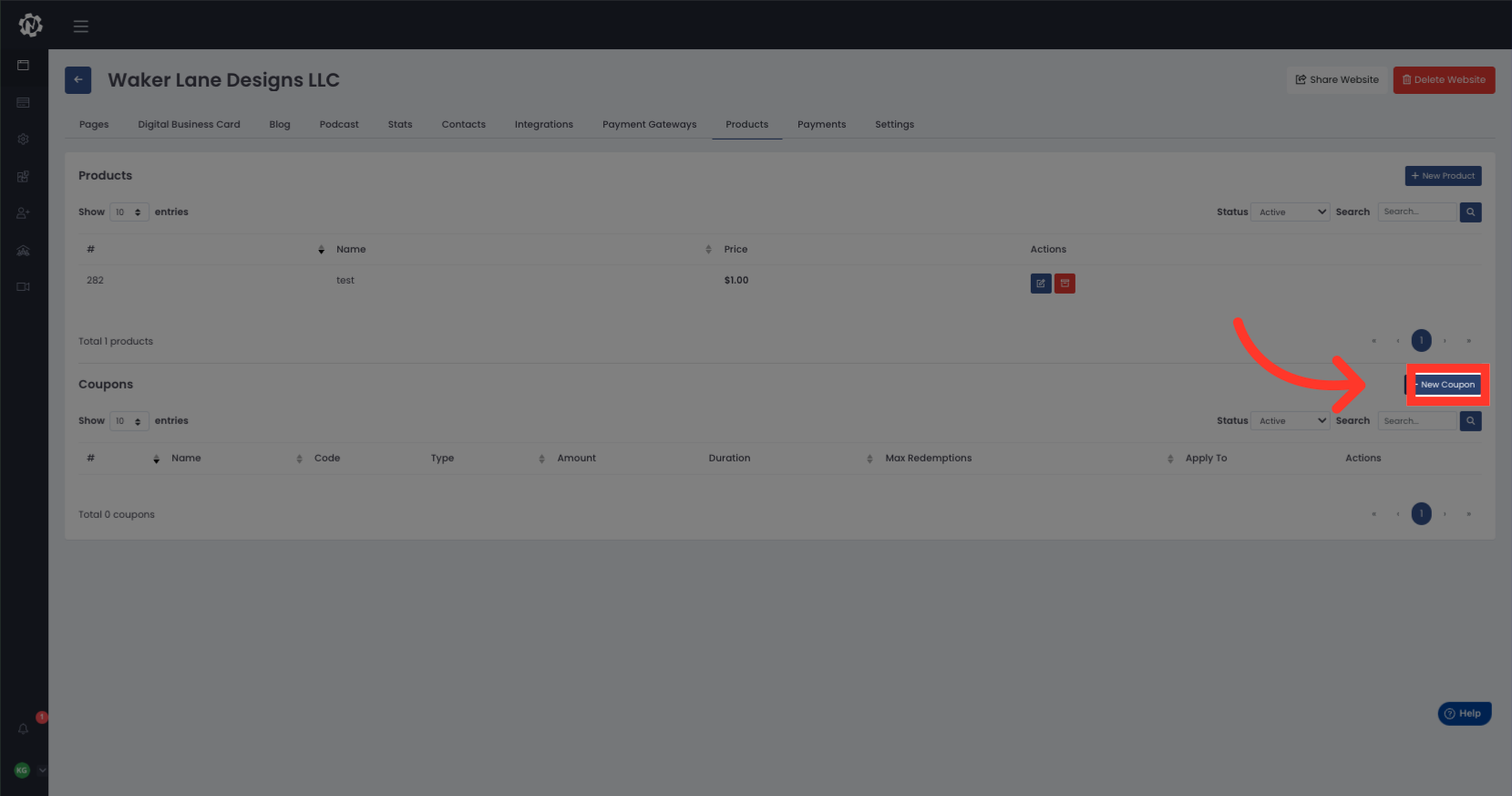Open the top sidebar window icon
The height and width of the screenshot is (796, 1512).
(x=24, y=66)
